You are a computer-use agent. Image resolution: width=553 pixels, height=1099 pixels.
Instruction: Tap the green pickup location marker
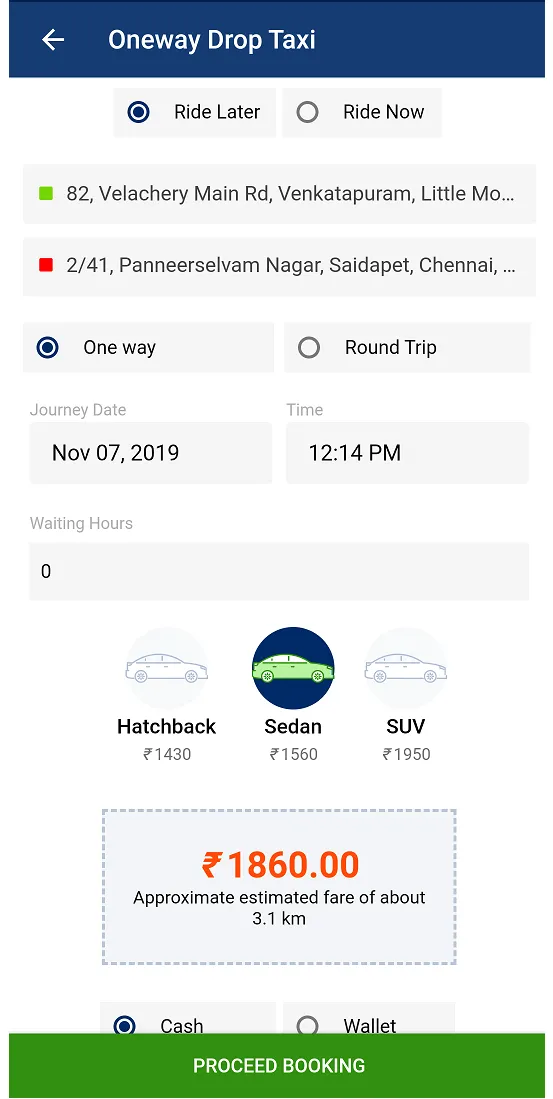tap(46, 193)
